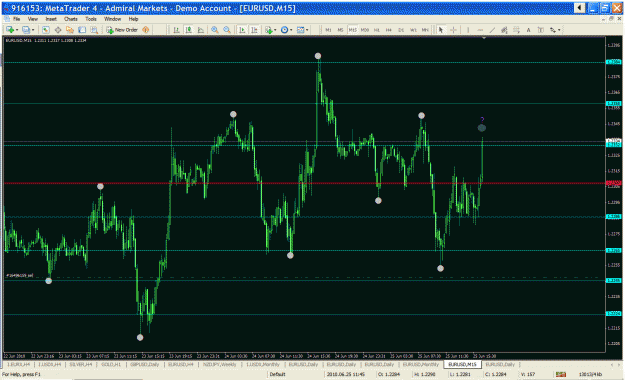Viewport: 625px width, 380px height.
Task: Switch to the H4 timeframe
Action: pos(389,30)
